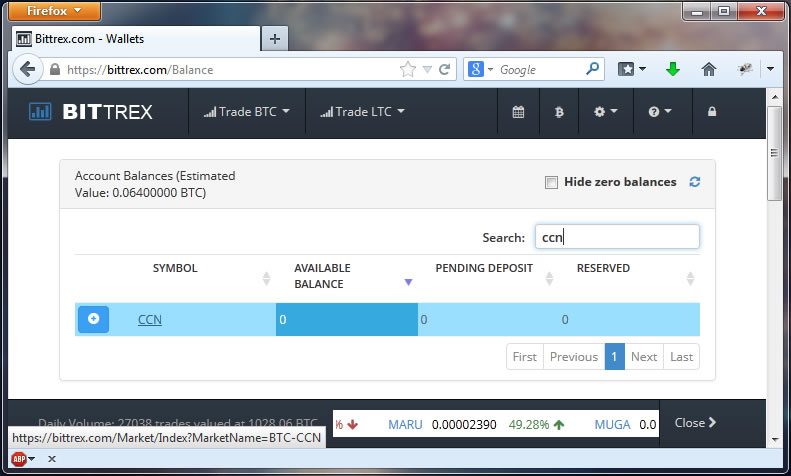This screenshot has width=791, height=476.
Task: Open the Firefox application menu
Action: [x=54, y=11]
